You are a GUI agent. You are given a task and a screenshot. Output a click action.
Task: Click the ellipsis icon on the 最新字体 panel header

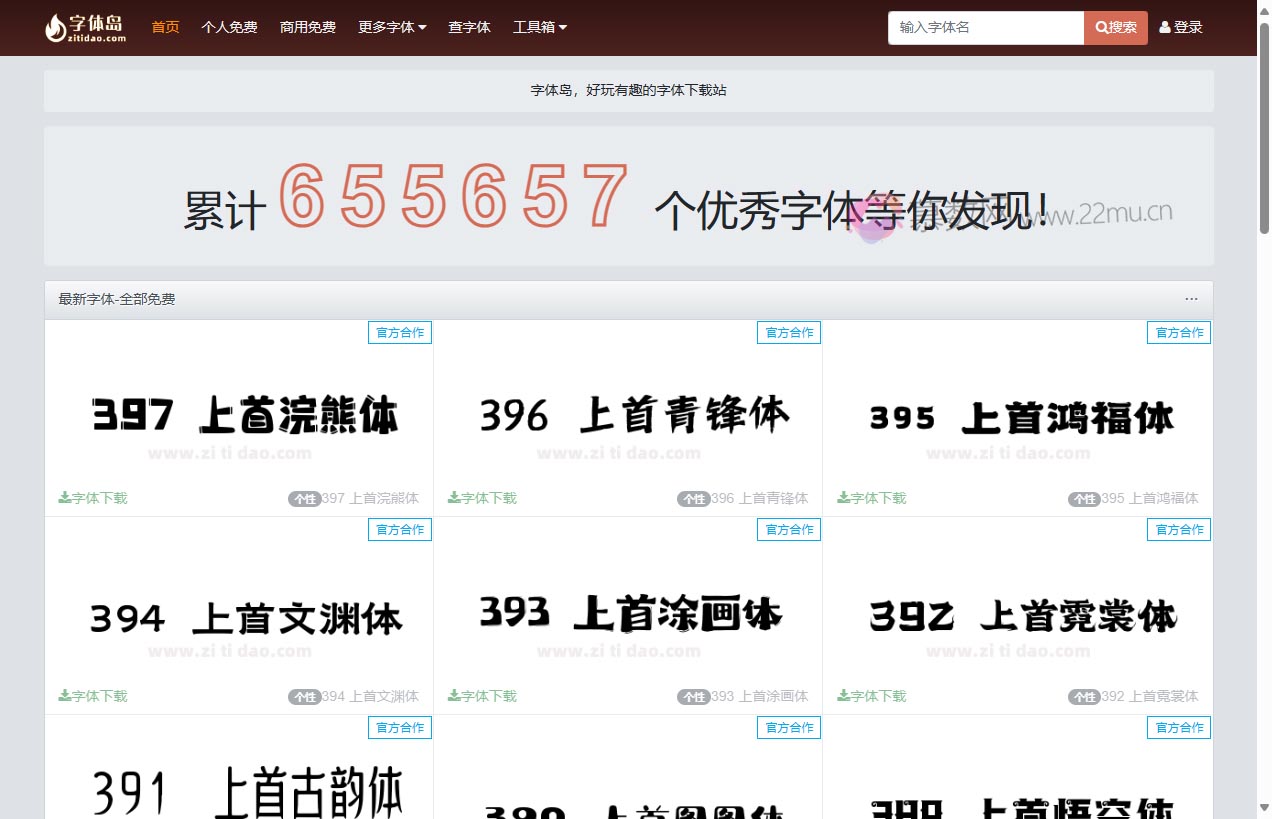point(1191,298)
